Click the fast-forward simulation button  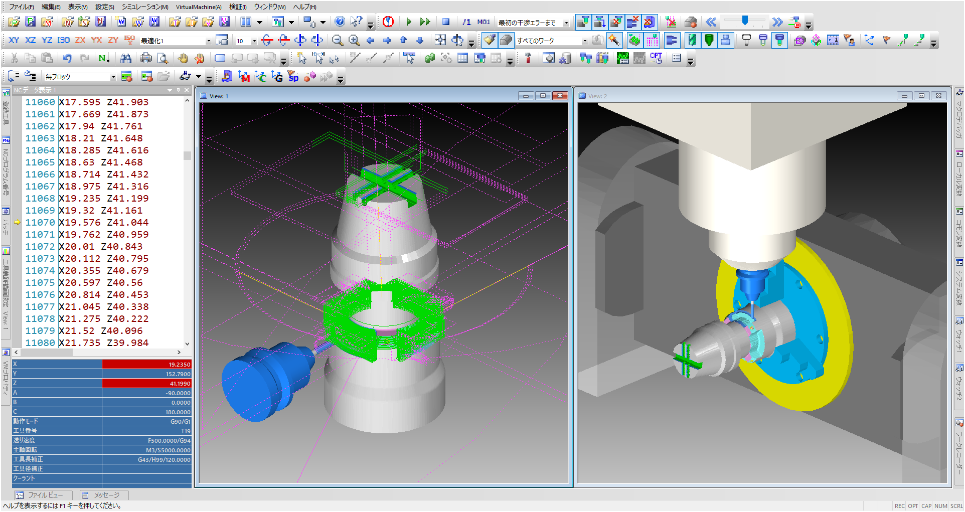425,22
